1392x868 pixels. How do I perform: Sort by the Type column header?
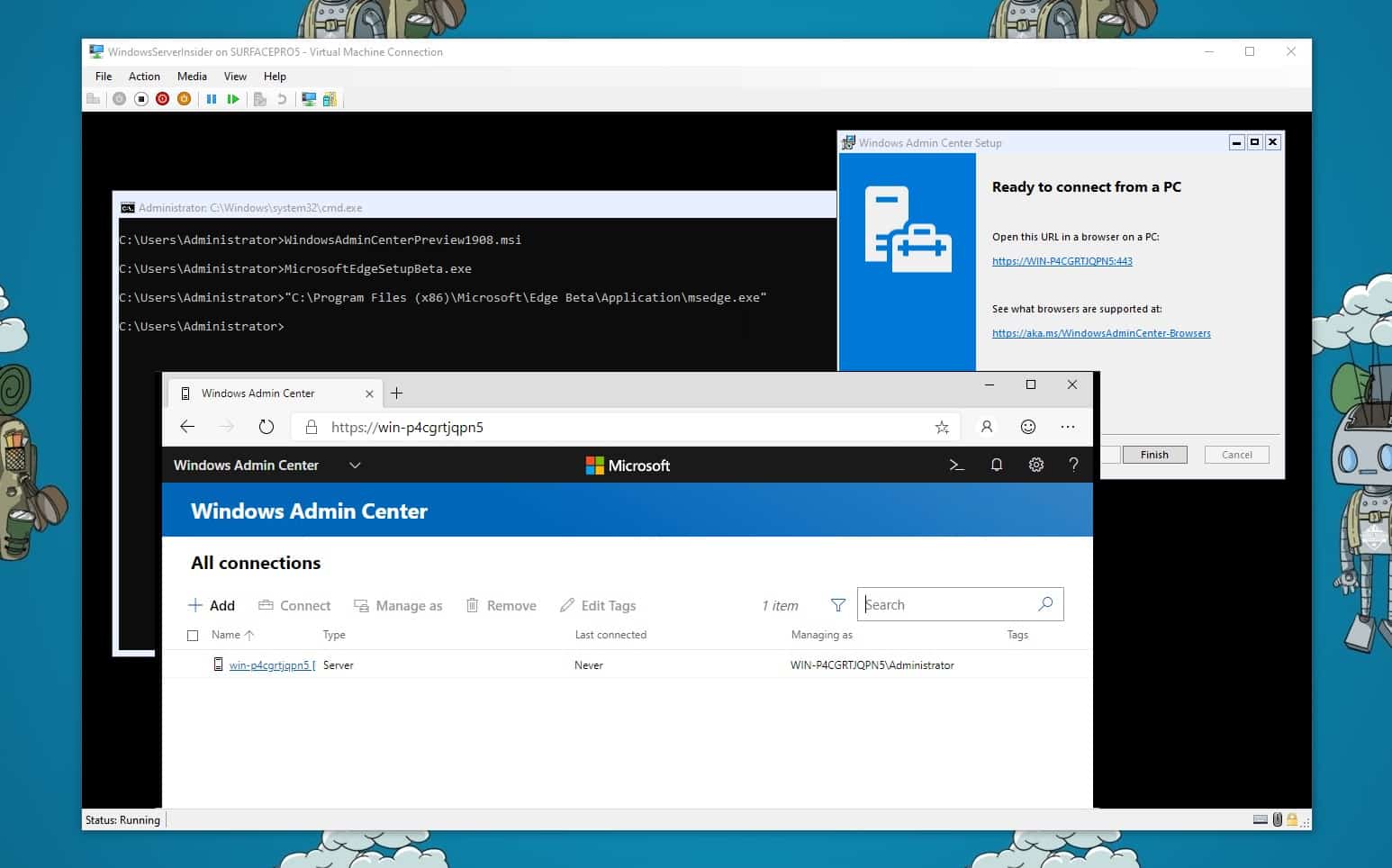(334, 635)
